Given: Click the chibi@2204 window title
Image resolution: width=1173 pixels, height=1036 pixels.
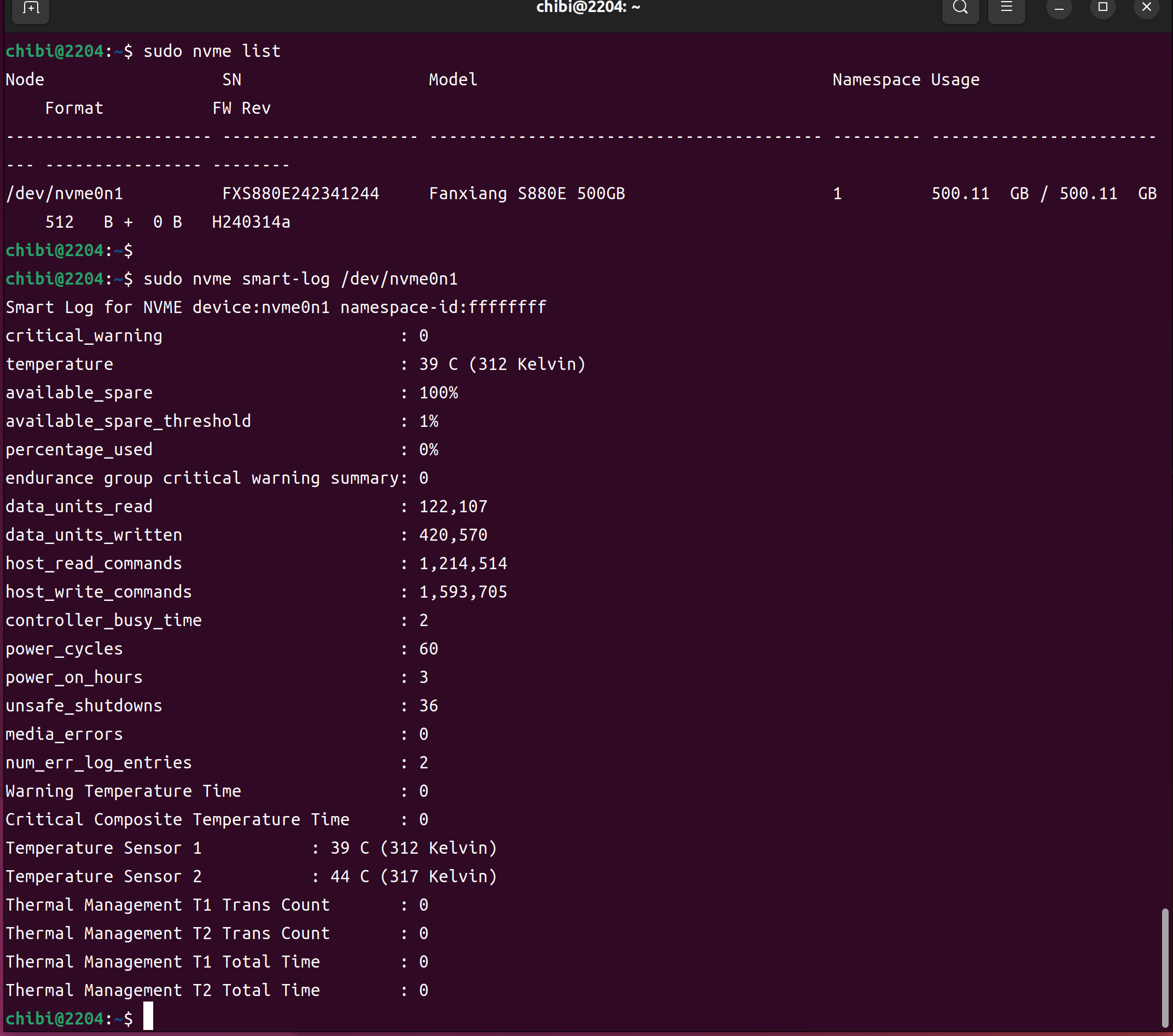Looking at the screenshot, I should point(588,8).
